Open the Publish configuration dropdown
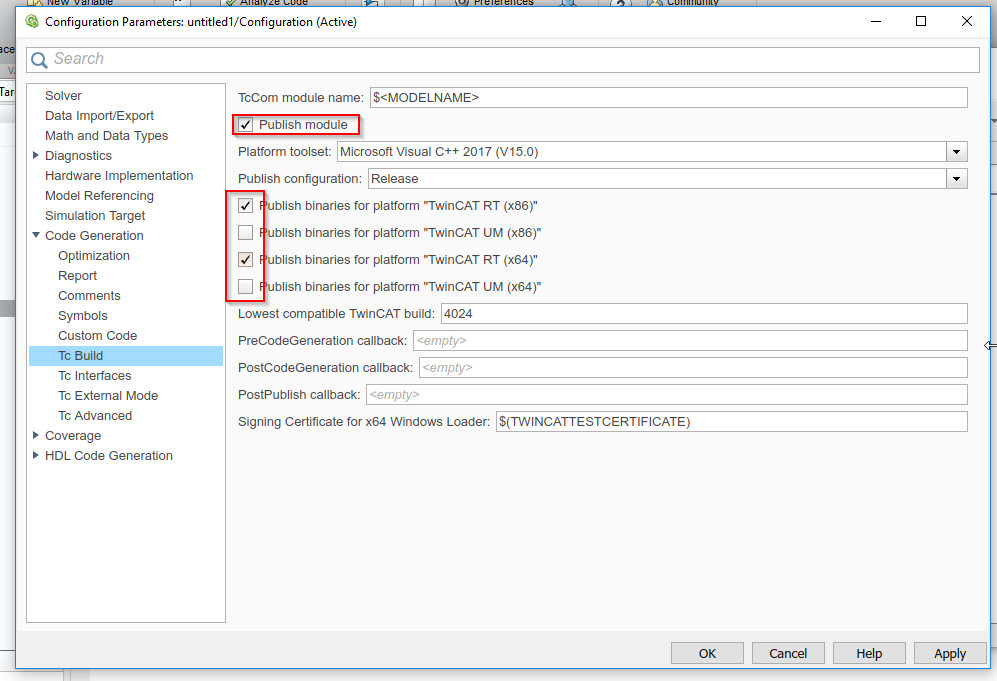This screenshot has height=681, width=997. 956,179
